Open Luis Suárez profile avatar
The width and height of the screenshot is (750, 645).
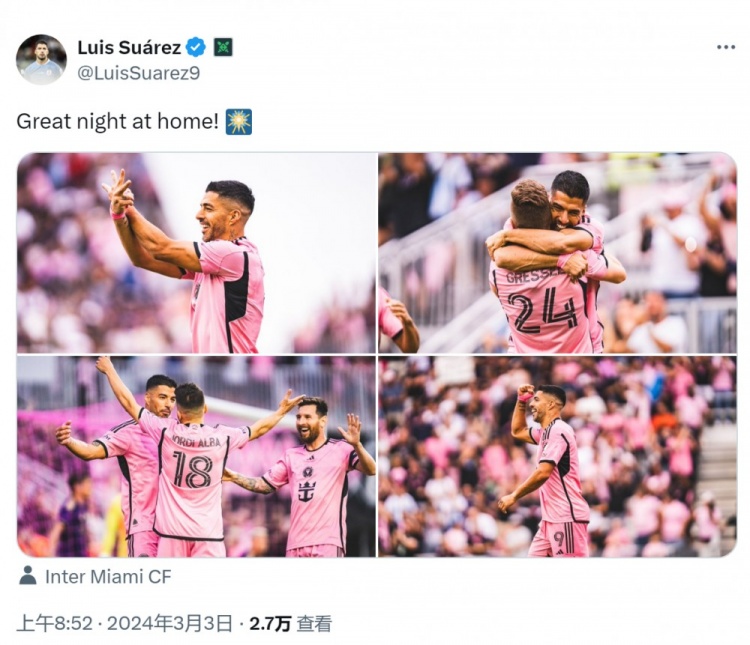41,59
